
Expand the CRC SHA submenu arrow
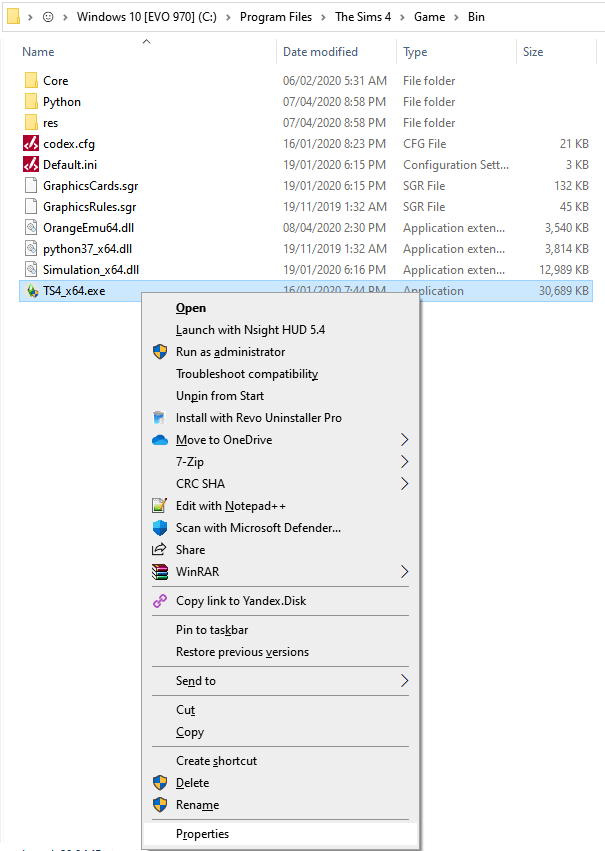click(404, 484)
